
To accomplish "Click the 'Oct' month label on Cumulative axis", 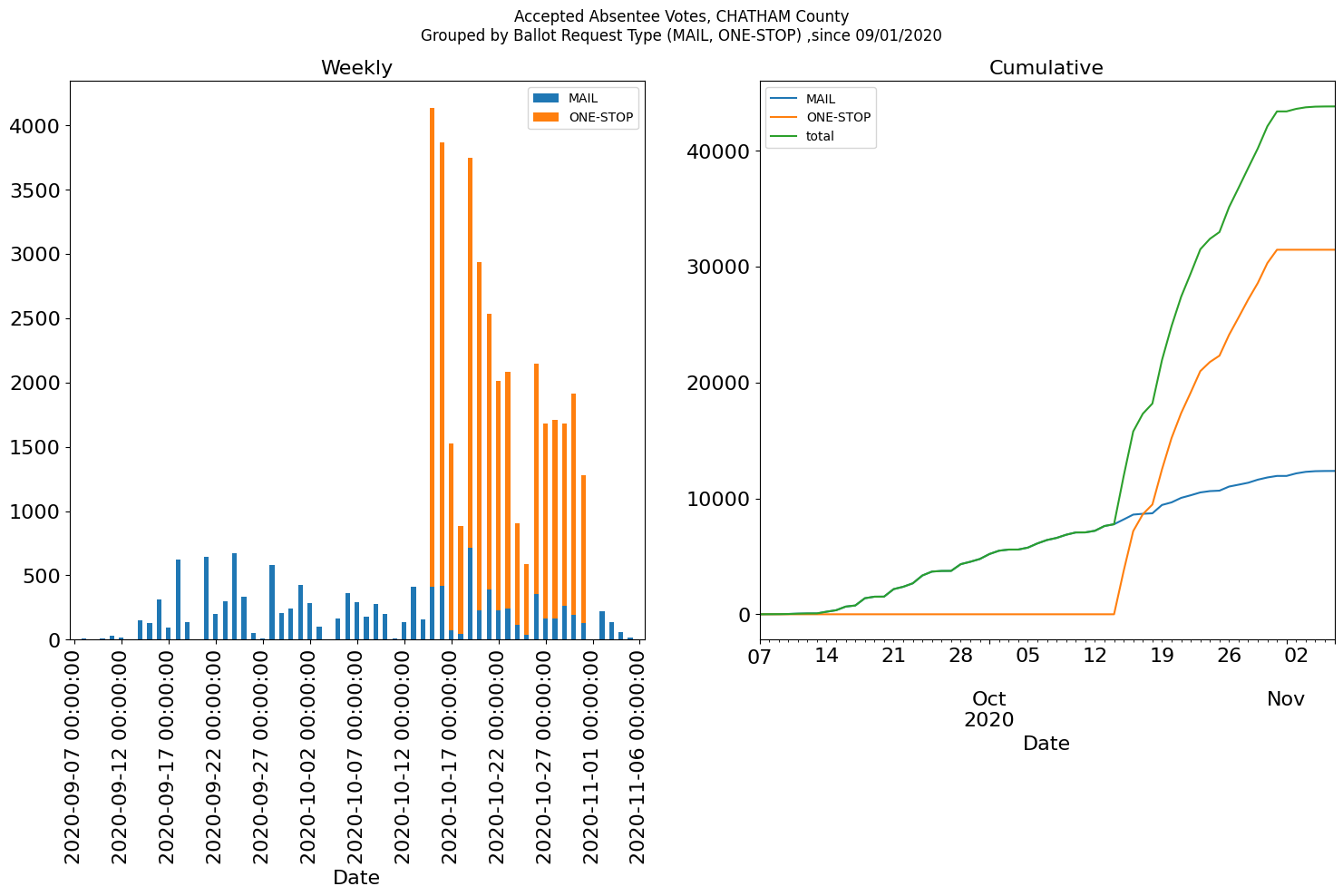I will click(x=989, y=699).
